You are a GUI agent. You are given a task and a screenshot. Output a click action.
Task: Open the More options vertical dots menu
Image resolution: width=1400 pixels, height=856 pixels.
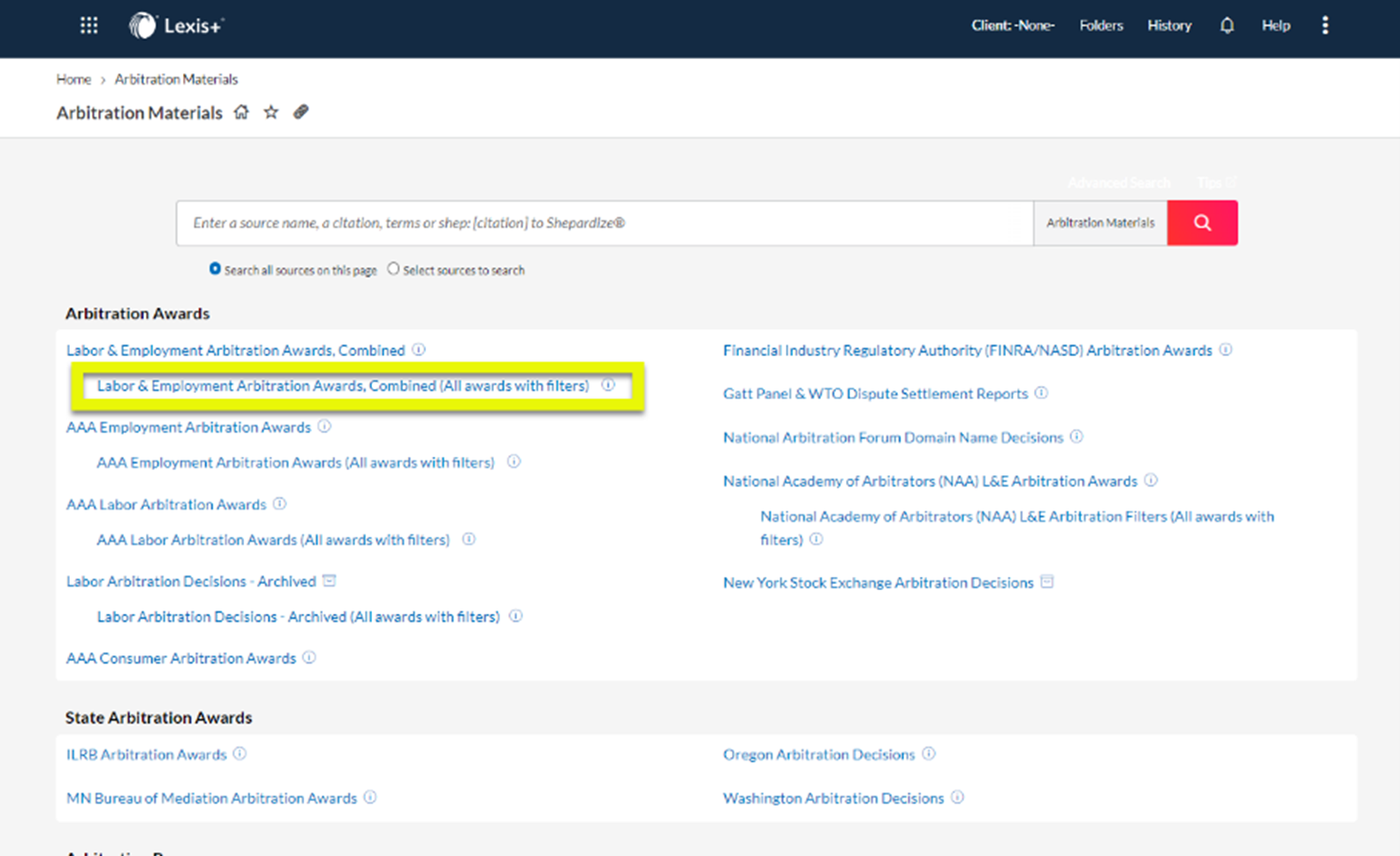[1325, 26]
